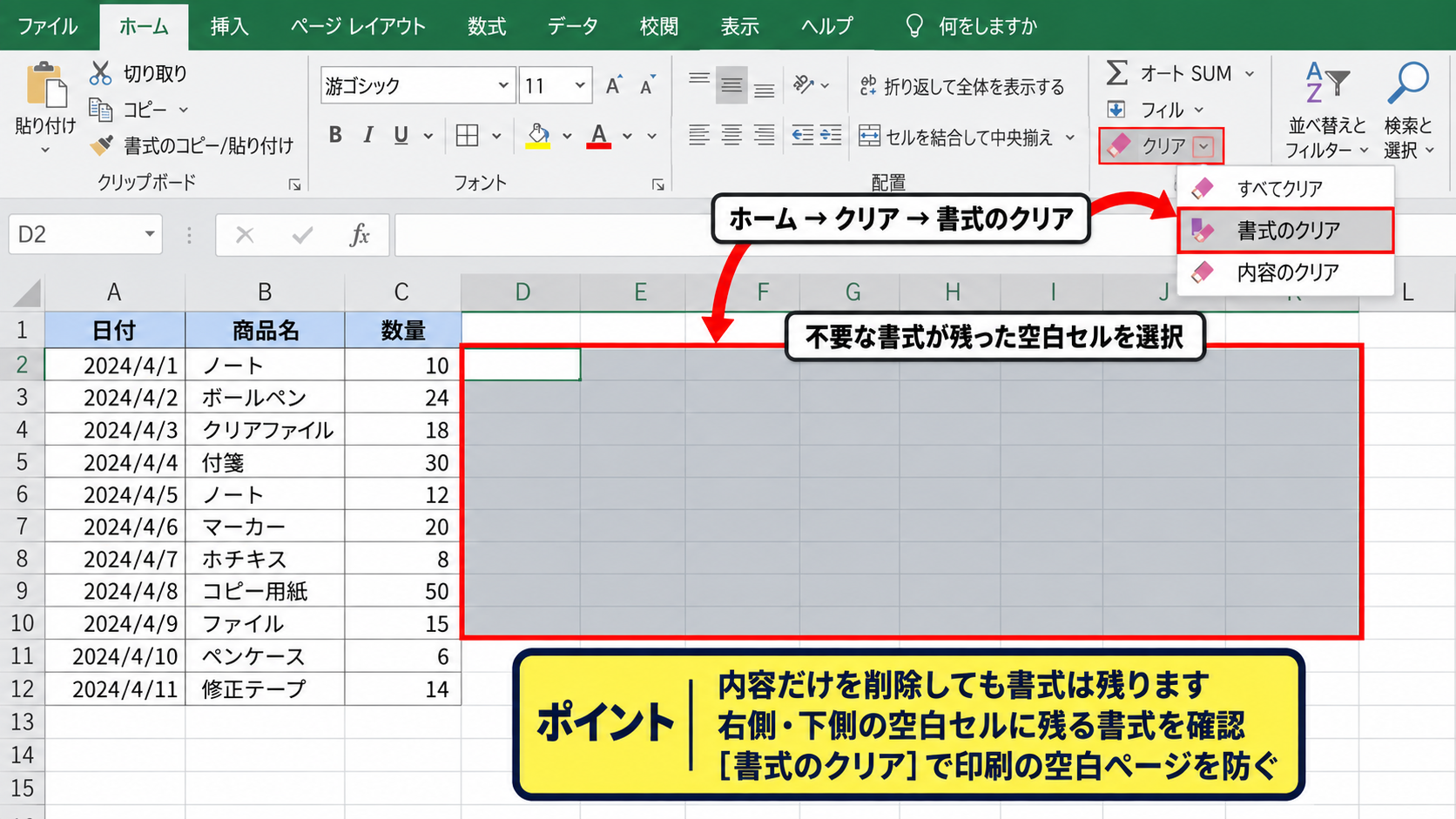The image size is (1456, 819).
Task: Click the コピー (Copy) button
Action: pos(128,110)
